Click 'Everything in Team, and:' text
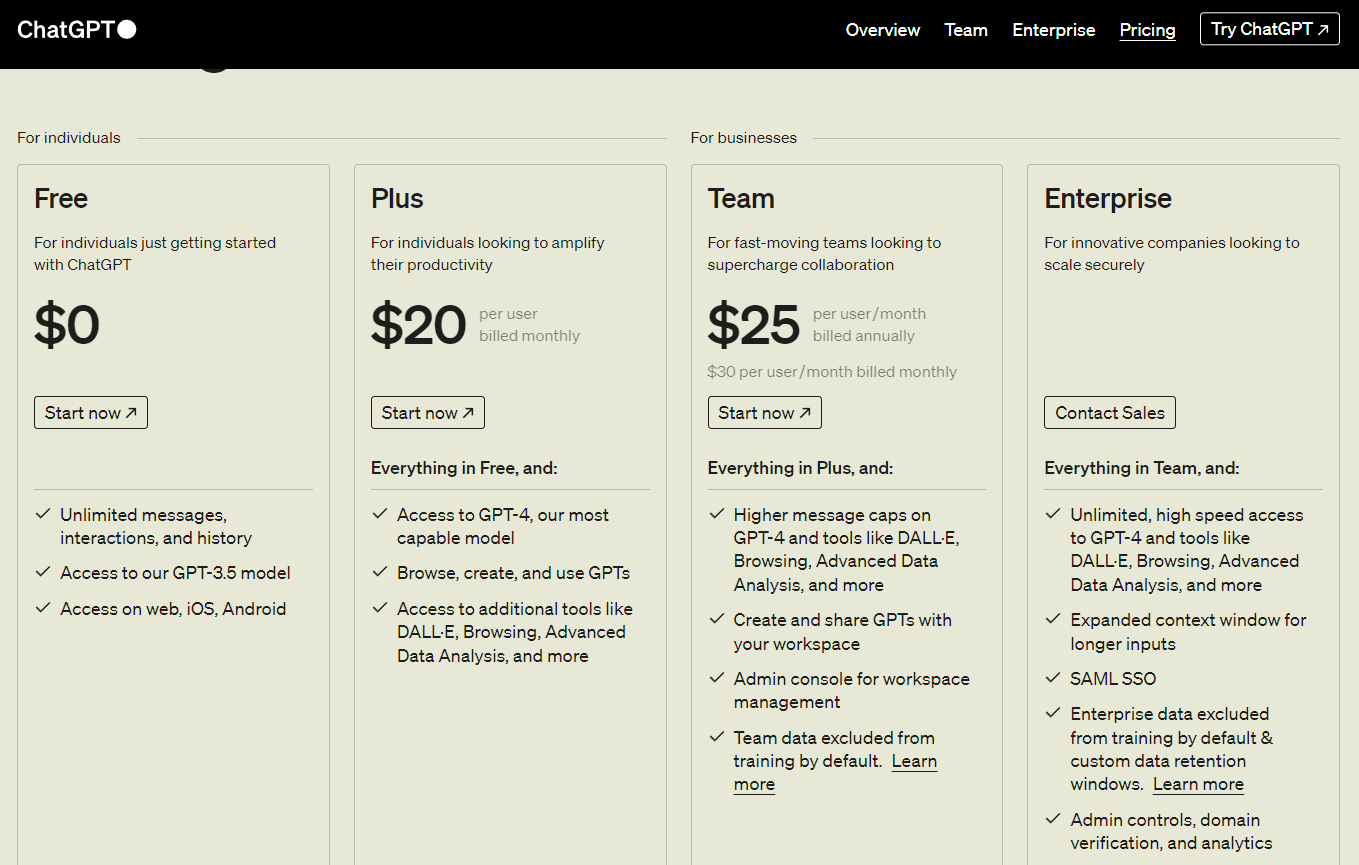Image resolution: width=1359 pixels, height=865 pixels. click(1141, 468)
